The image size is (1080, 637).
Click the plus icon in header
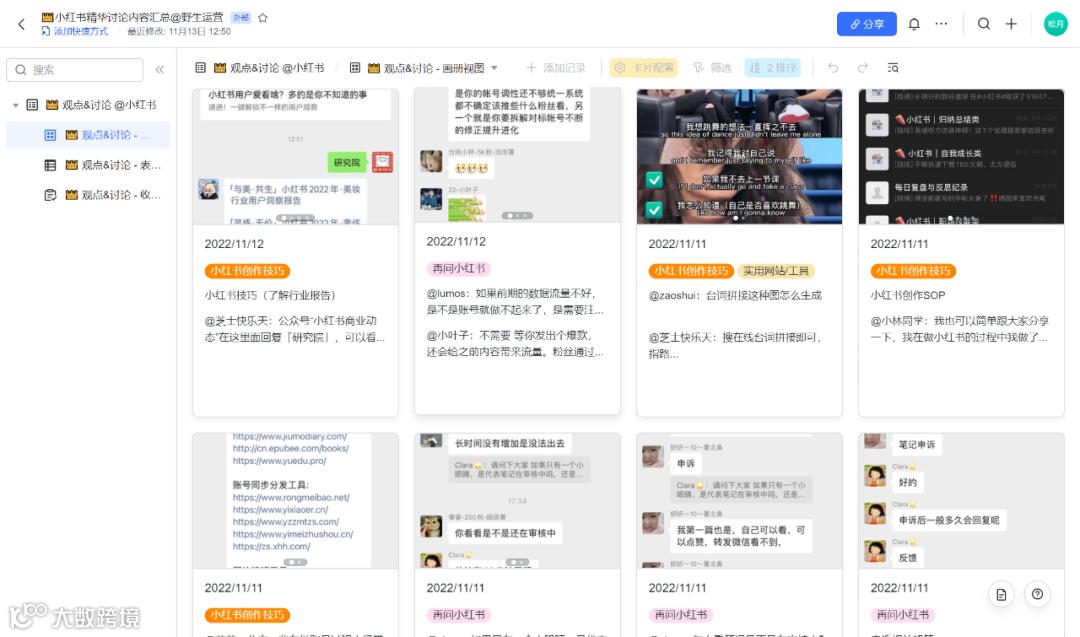point(1011,24)
